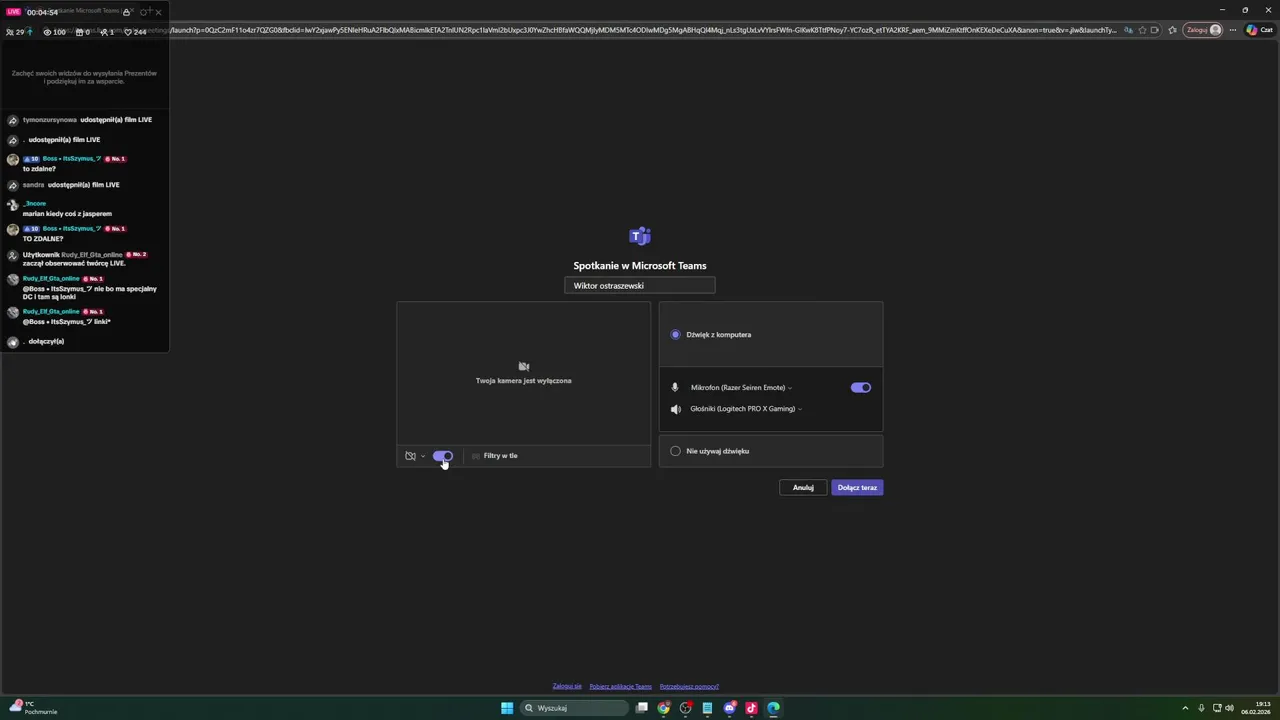1280x720 pixels.
Task: Click the gift icon in stream stats
Action: (79, 32)
